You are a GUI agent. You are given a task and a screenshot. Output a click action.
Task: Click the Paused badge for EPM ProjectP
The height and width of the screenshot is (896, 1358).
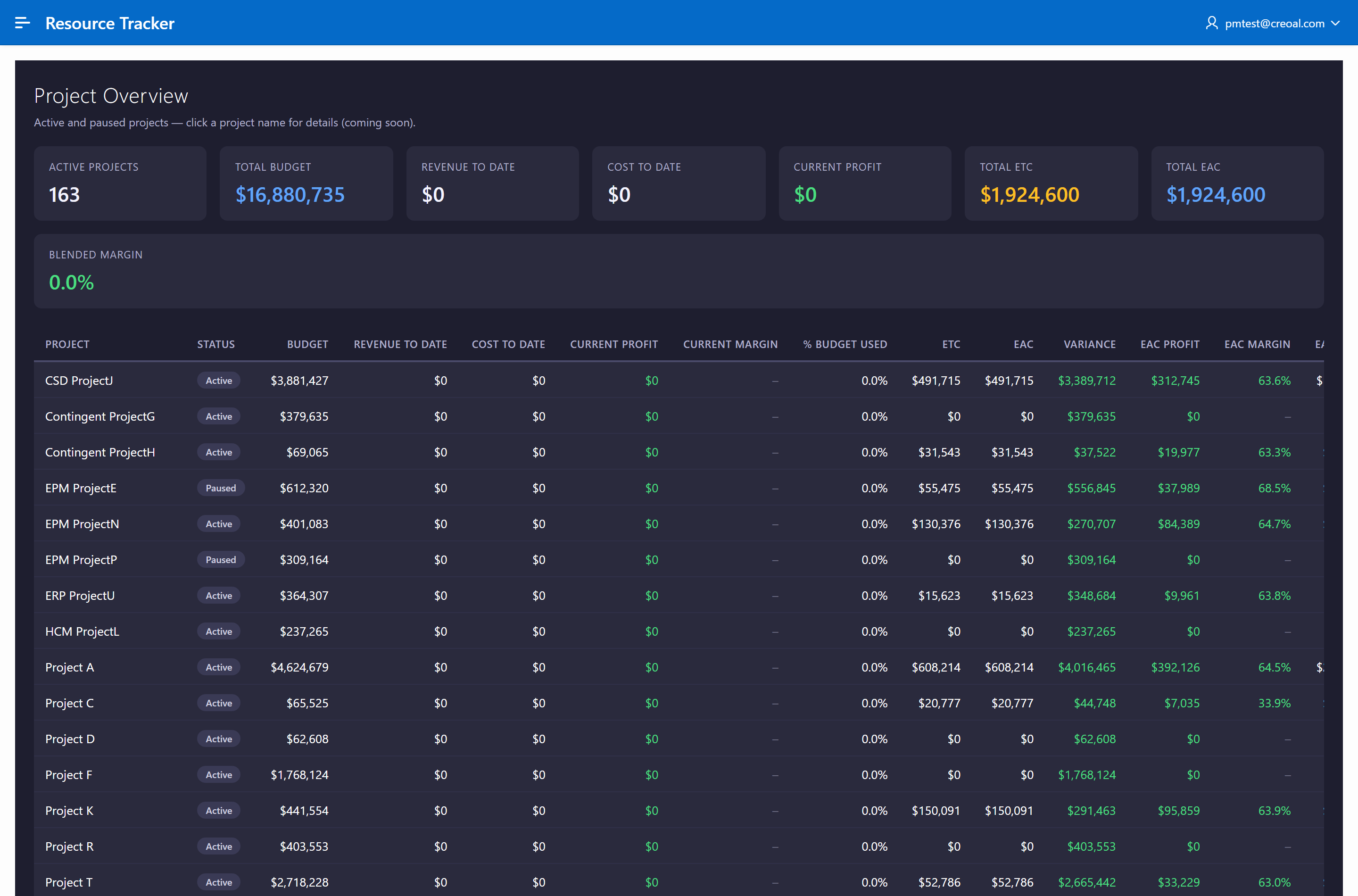(221, 560)
